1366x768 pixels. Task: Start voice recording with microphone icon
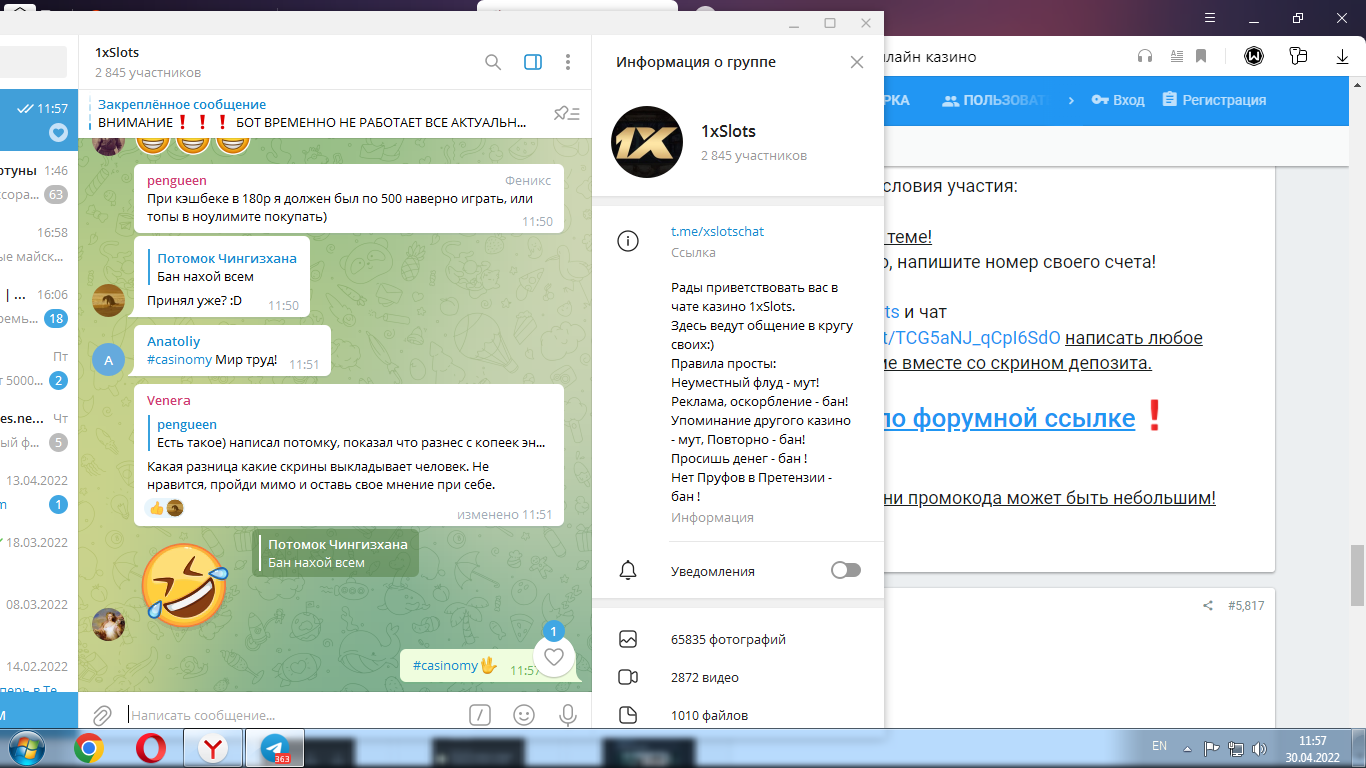[x=568, y=715]
